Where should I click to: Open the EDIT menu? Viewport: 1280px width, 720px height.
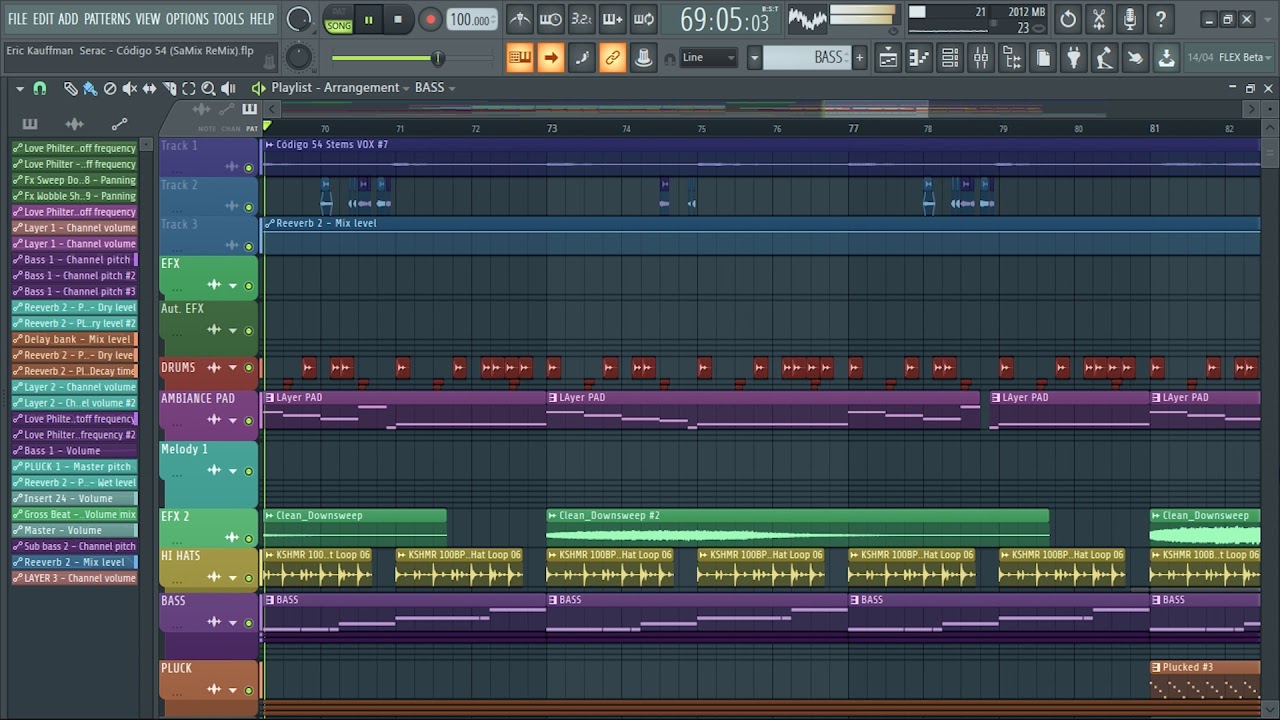point(43,19)
